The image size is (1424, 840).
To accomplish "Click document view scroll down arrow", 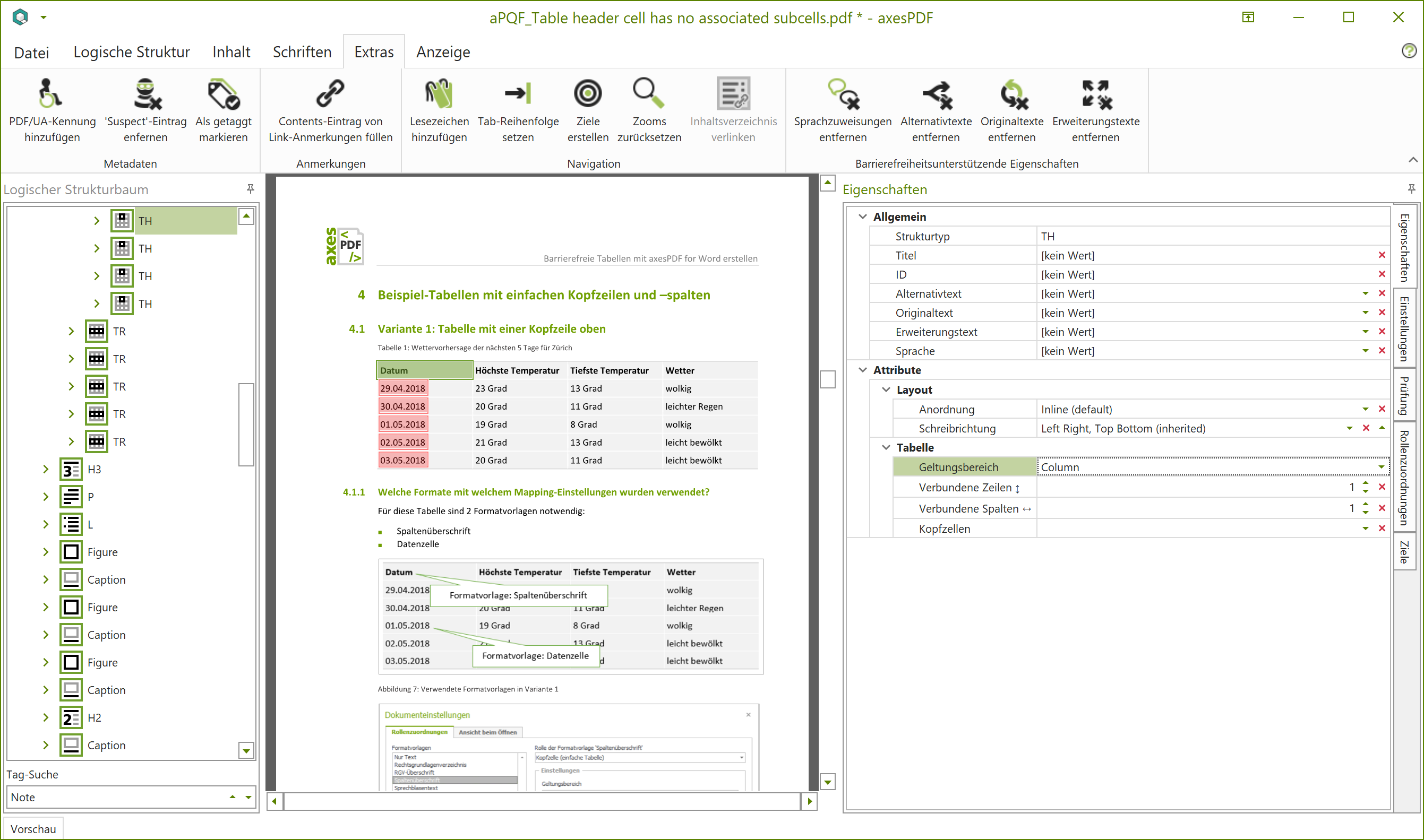I will pyautogui.click(x=827, y=782).
